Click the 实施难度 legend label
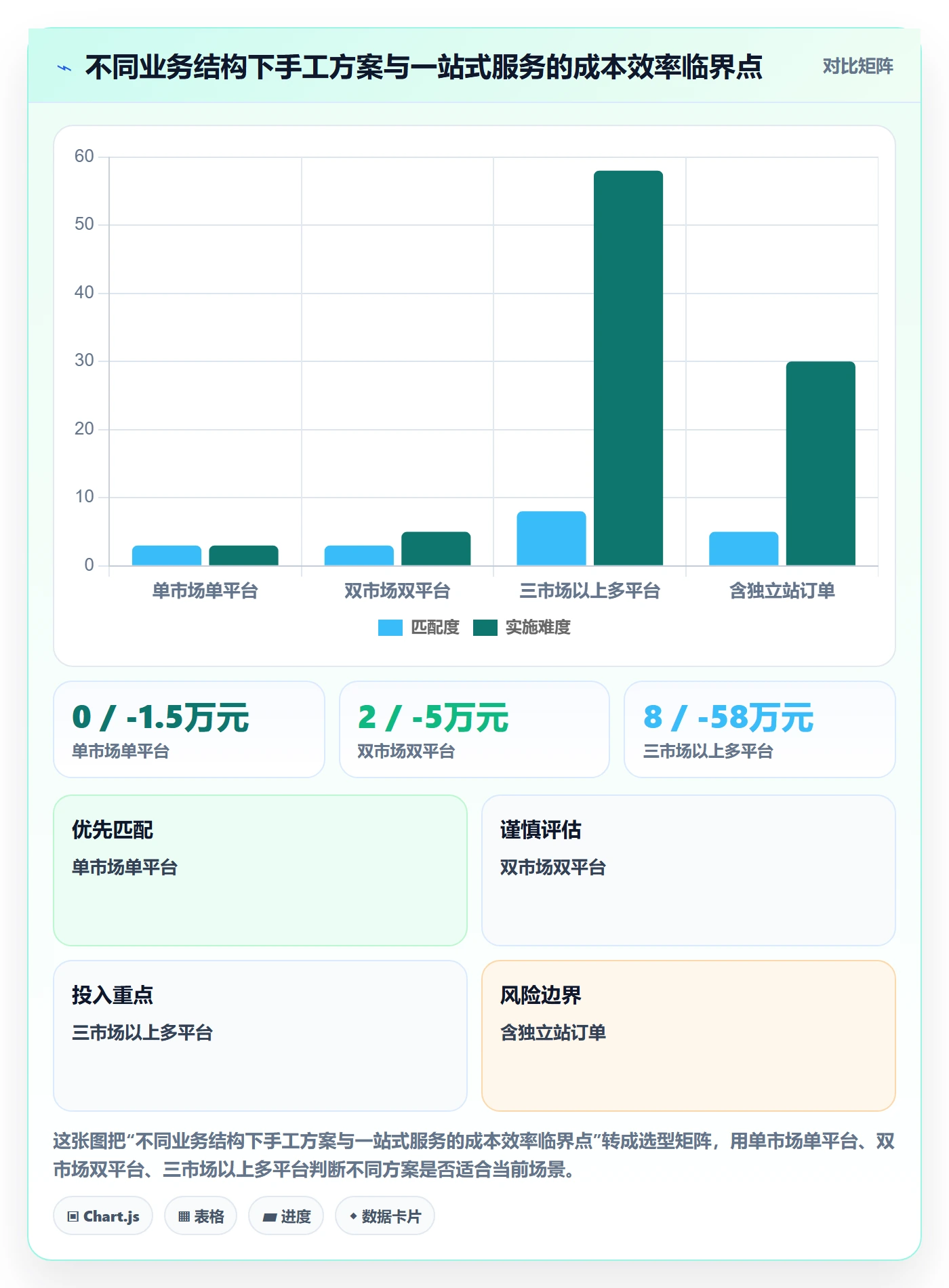 pyautogui.click(x=538, y=628)
